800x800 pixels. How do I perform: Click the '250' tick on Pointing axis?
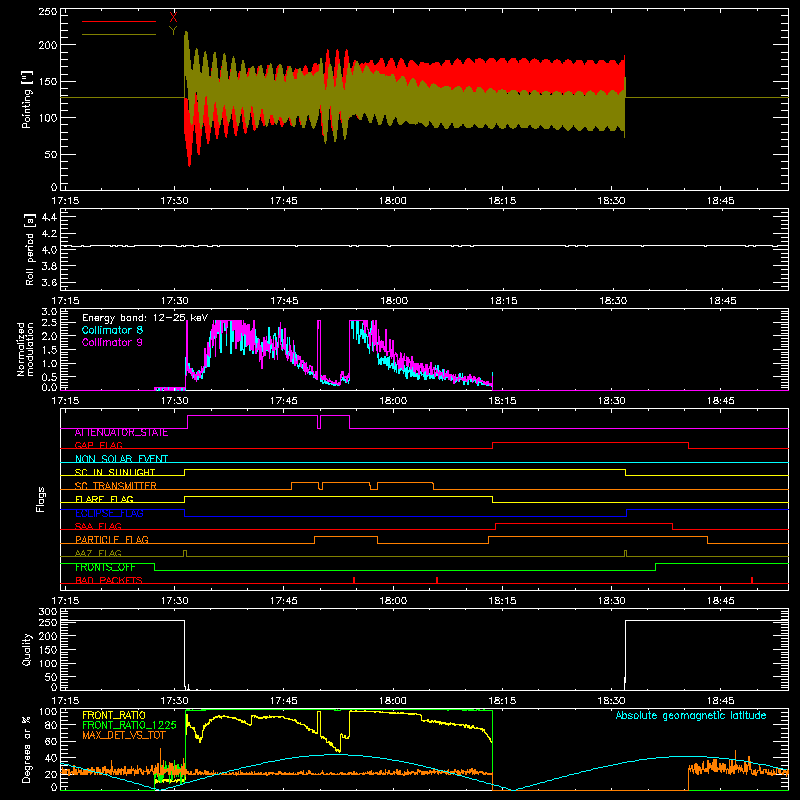tap(48, 12)
